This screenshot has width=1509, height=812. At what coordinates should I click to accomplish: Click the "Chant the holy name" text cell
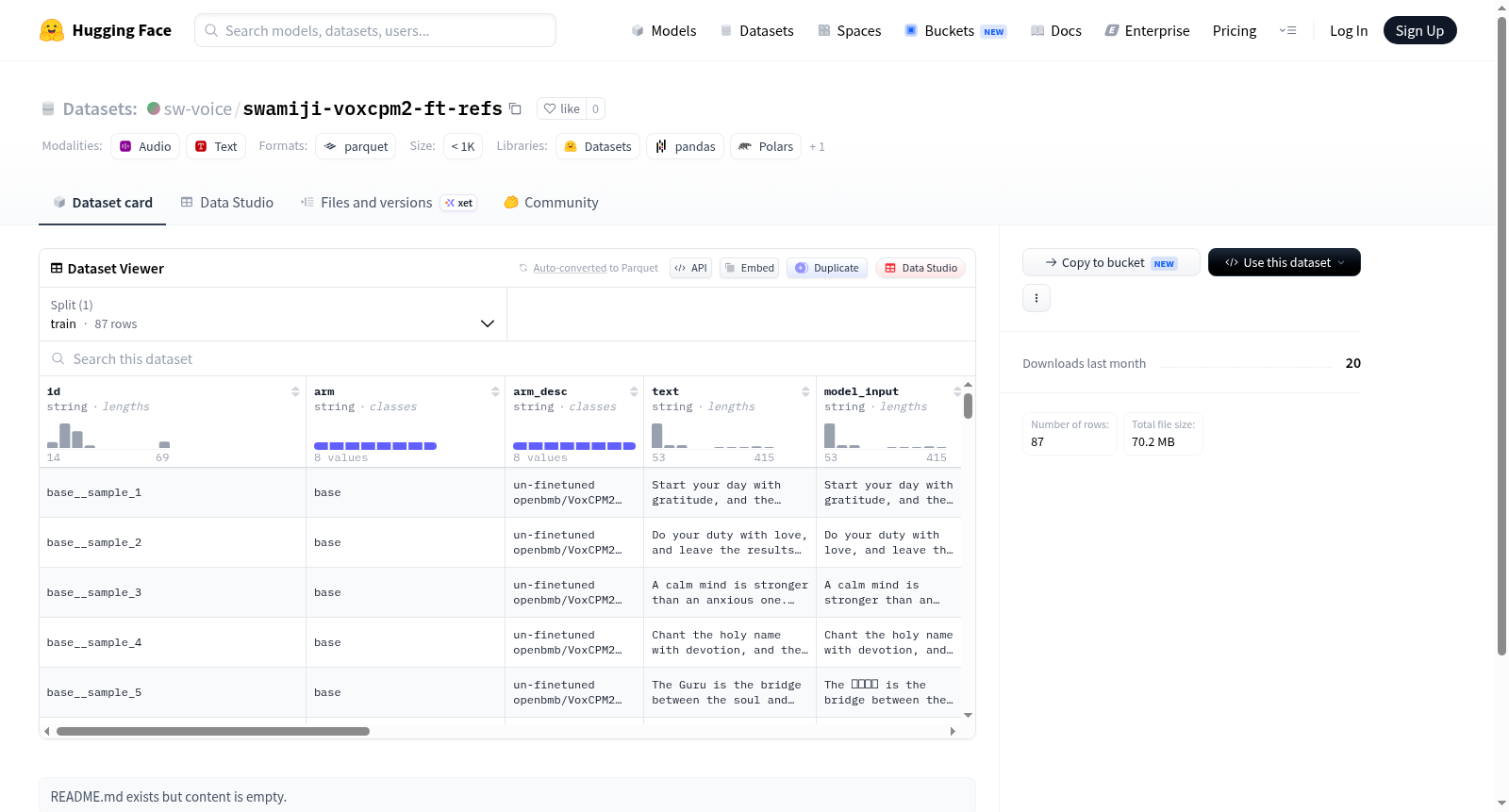(730, 642)
